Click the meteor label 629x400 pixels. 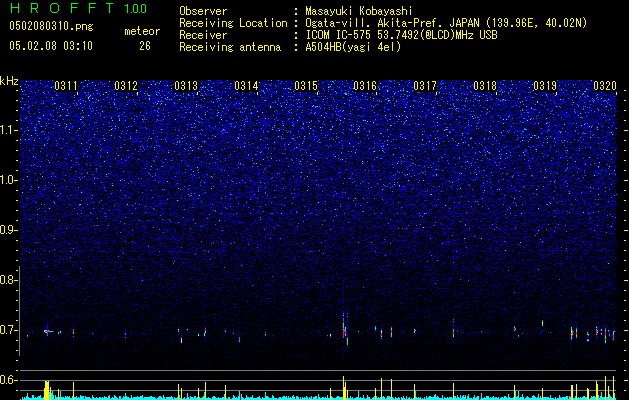142,31
